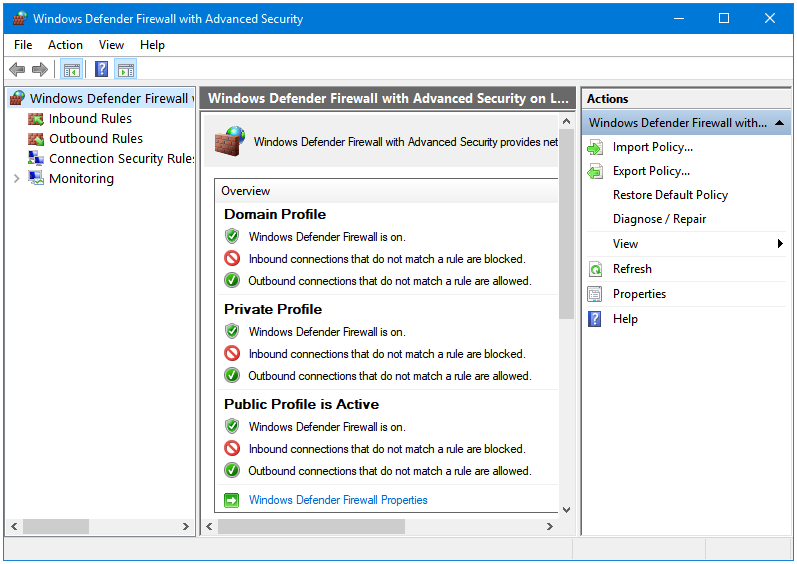This screenshot has height=564, width=797.
Task: Click center pane scroll up arrow
Action: [566, 121]
